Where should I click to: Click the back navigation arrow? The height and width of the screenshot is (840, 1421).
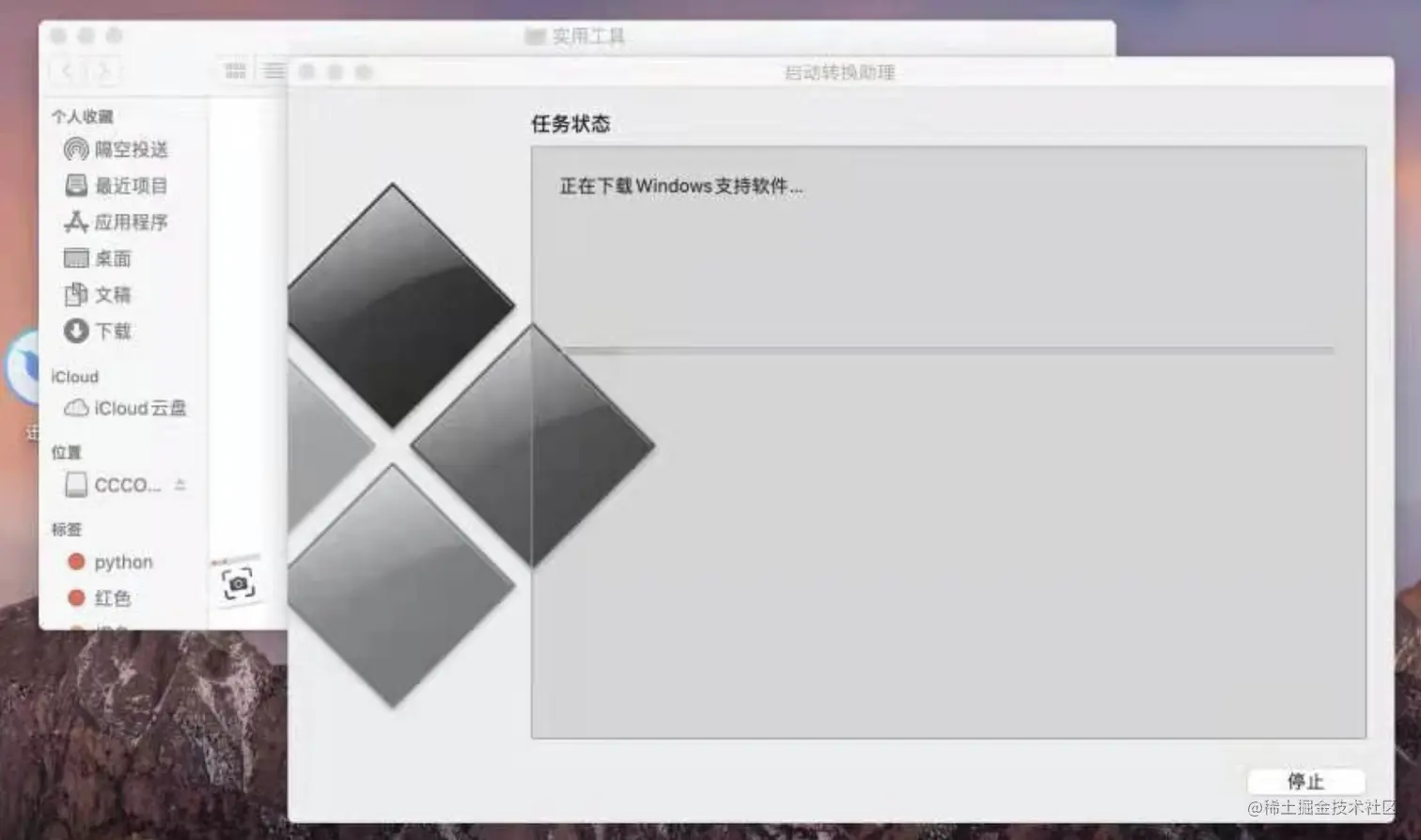(66, 70)
